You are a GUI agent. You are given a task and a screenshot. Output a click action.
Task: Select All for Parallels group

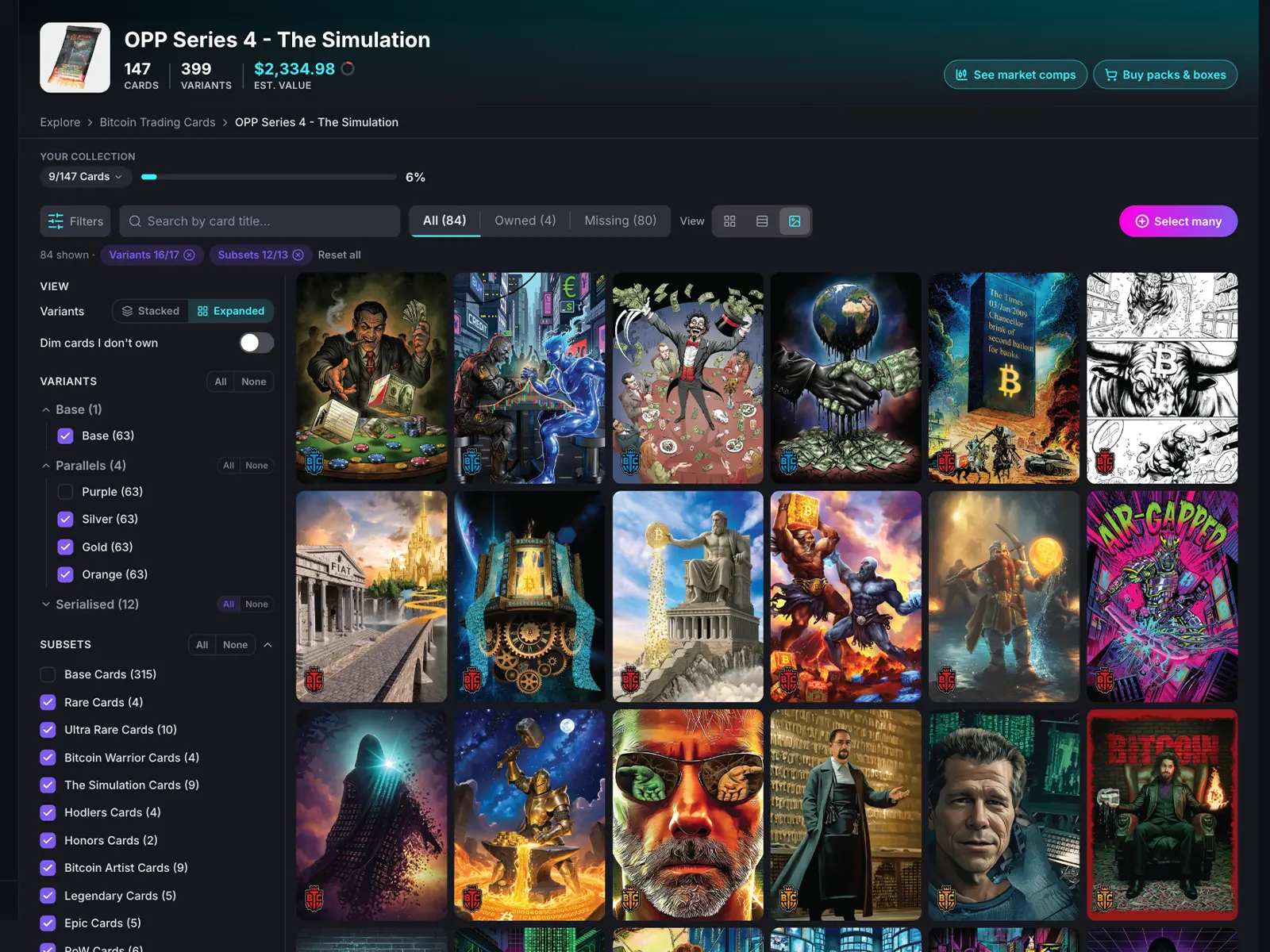coord(229,466)
